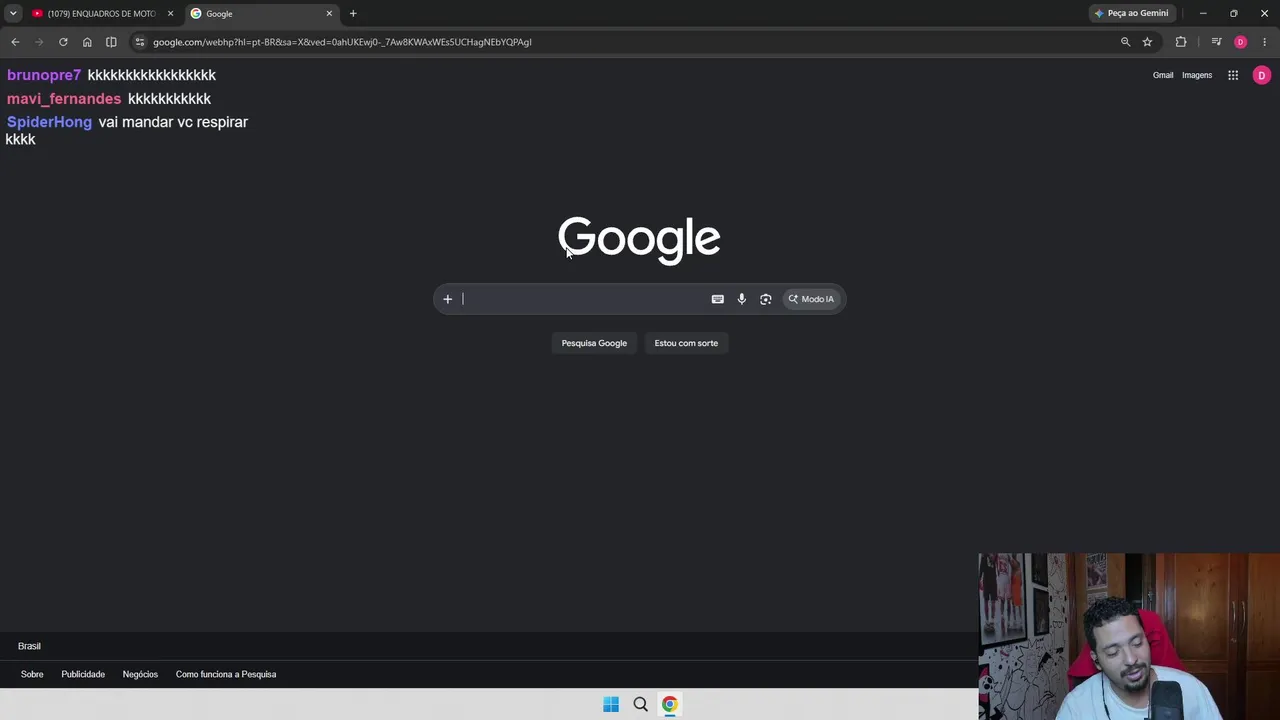Viewport: 1280px width, 720px height.
Task: Close the Google browser tab
Action: point(329,14)
